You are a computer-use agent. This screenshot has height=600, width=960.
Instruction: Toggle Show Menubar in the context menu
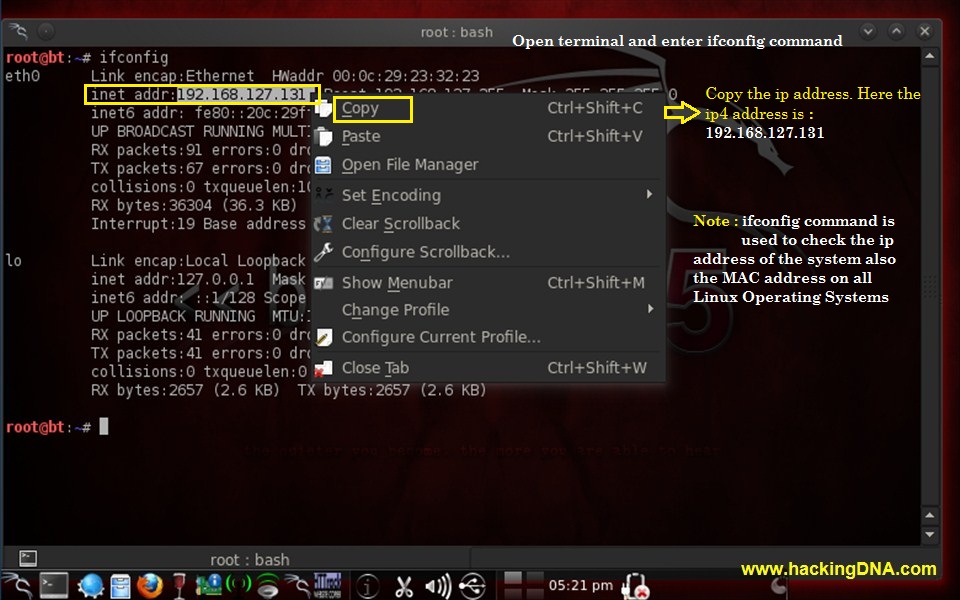pos(488,282)
